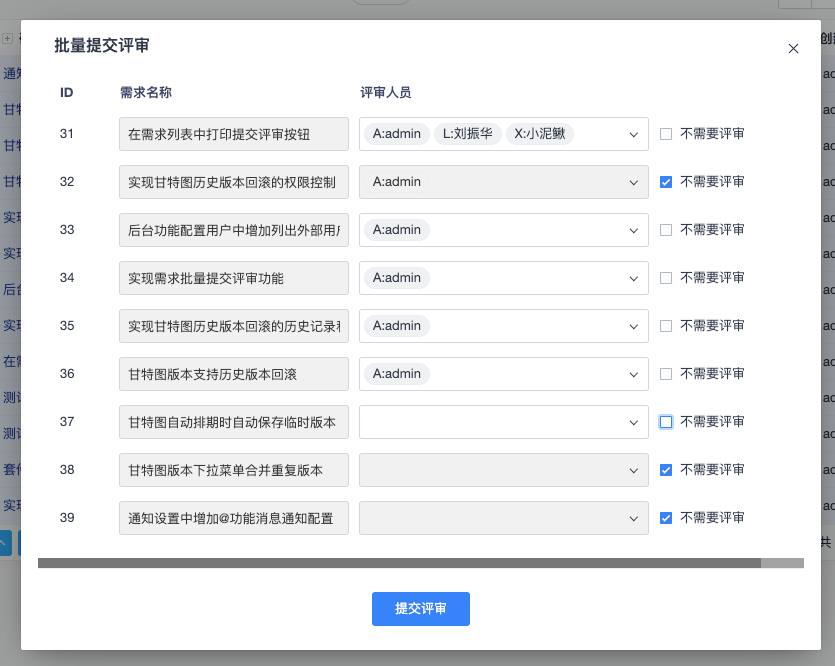This screenshot has width=835, height=666.
Task: Select the A:admin reviewer tag in row 31
Action: (x=397, y=134)
